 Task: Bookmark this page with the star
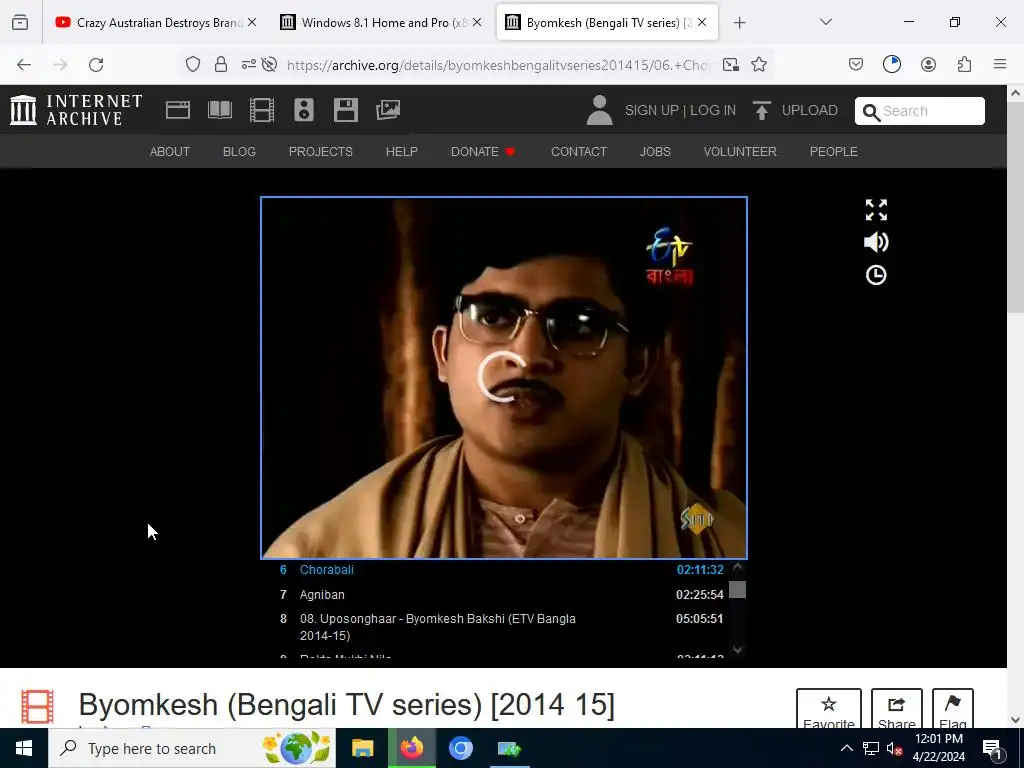pyautogui.click(x=759, y=65)
